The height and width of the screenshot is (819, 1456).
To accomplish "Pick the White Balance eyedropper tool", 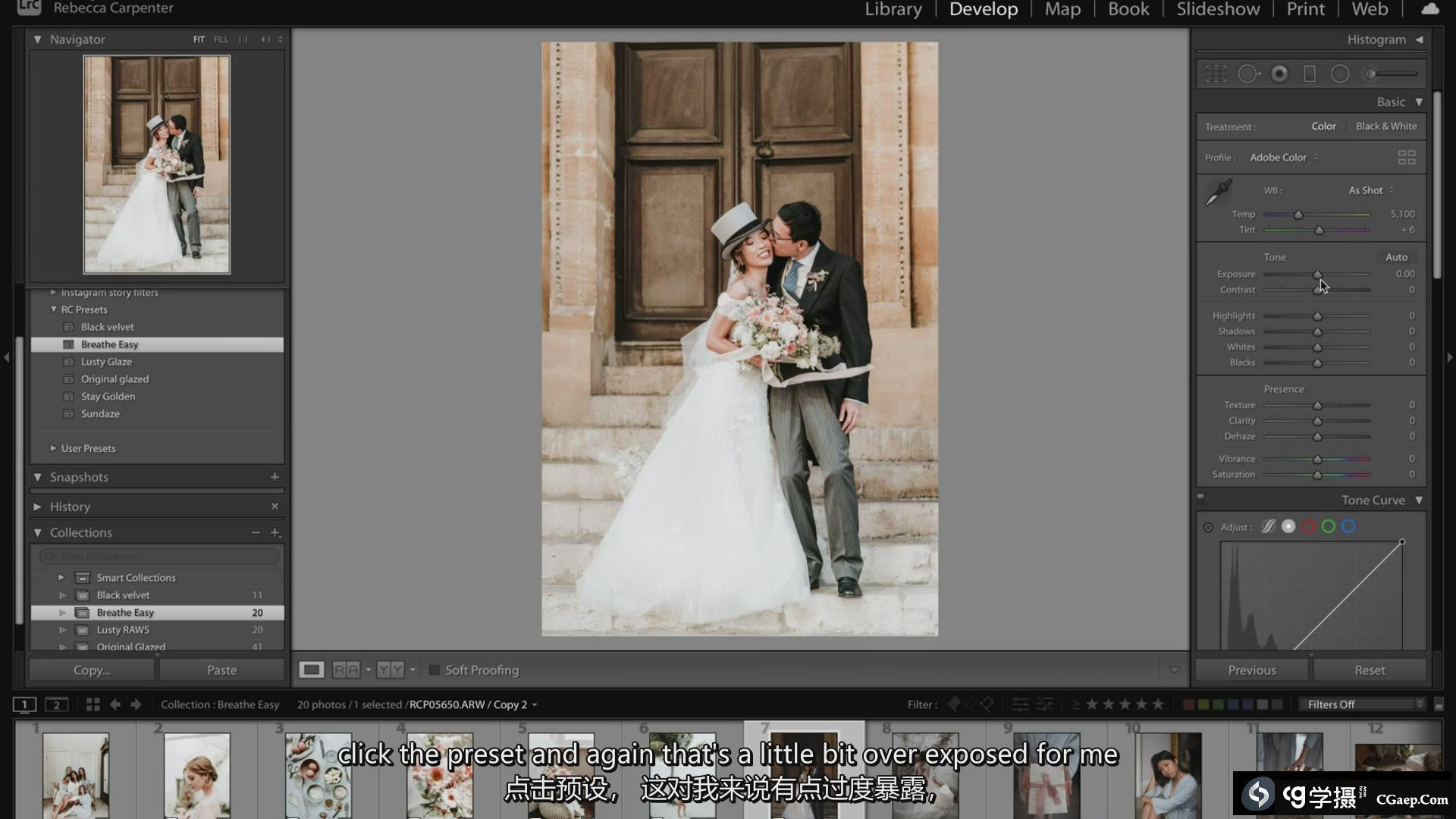I will tap(1219, 192).
